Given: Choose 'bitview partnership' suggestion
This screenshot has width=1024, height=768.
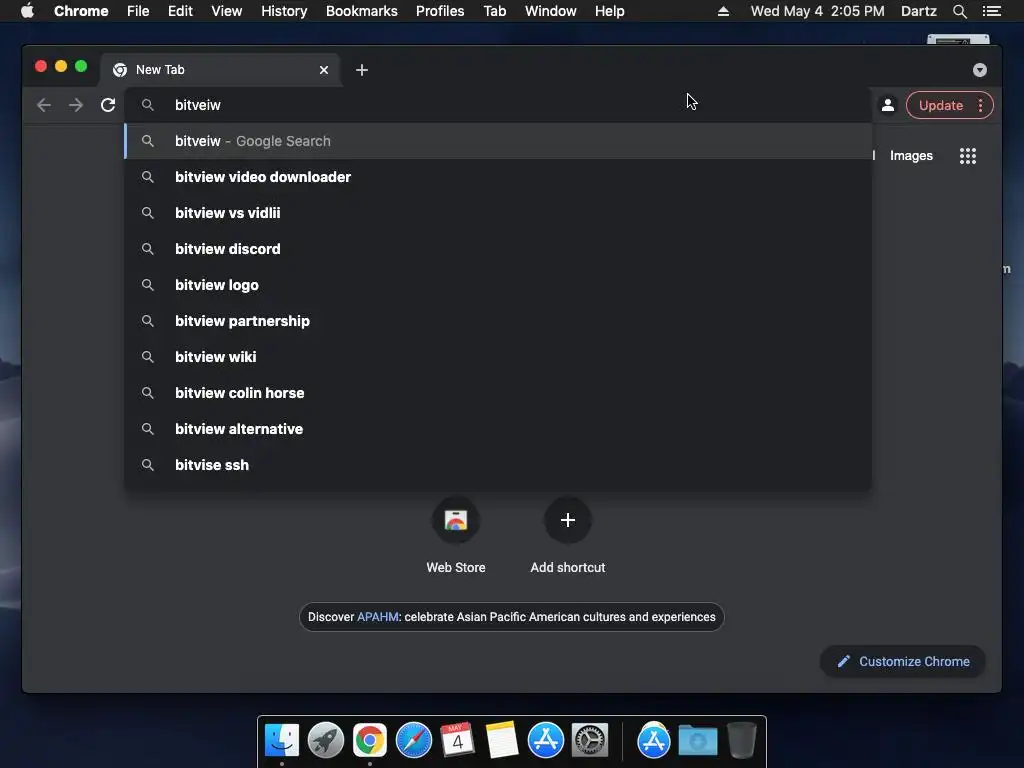Looking at the screenshot, I should pyautogui.click(x=498, y=321).
